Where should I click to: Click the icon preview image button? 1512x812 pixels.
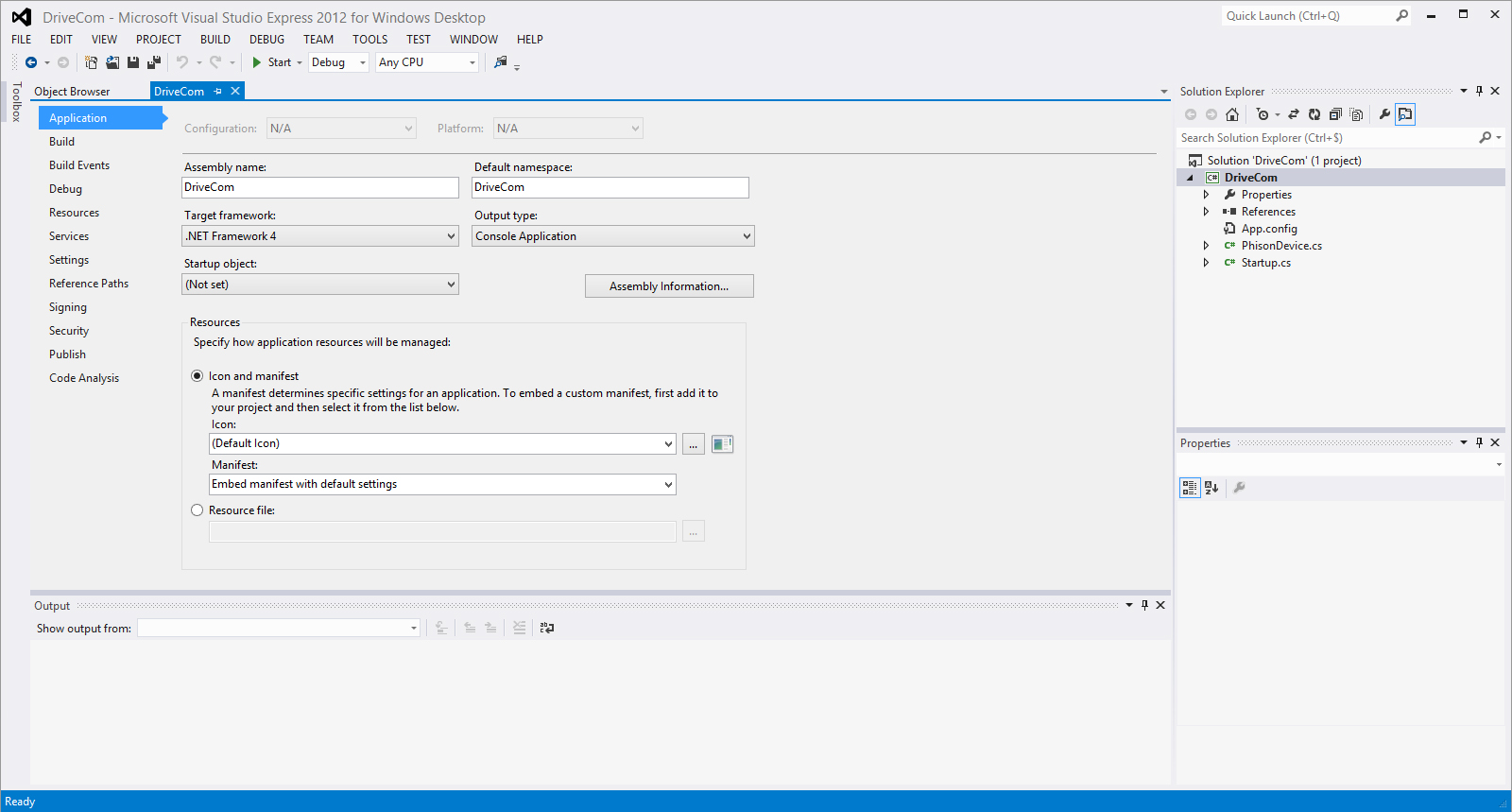tap(722, 444)
